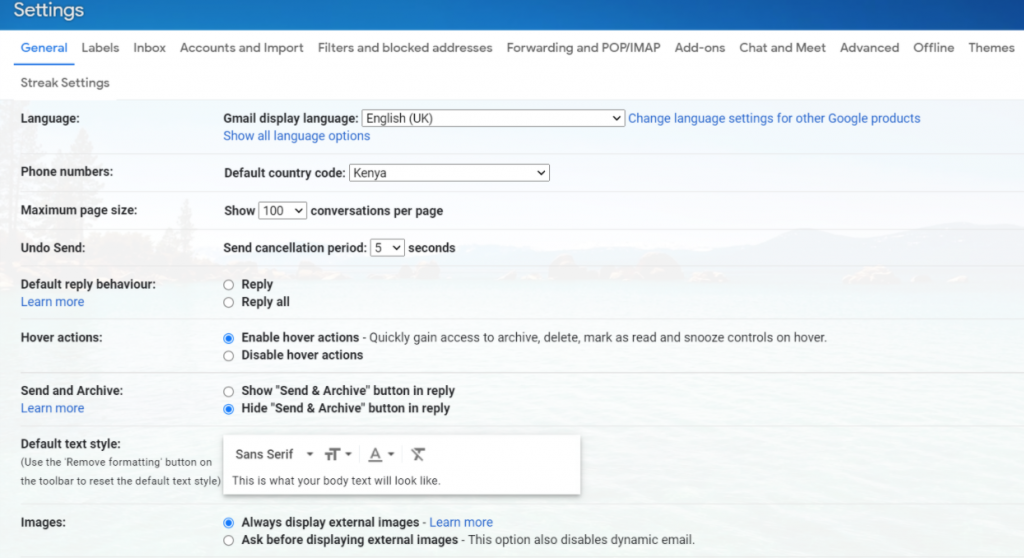Expand the Gmail display language dropdown
Screen dimensions: 1024x558
[x=492, y=118]
